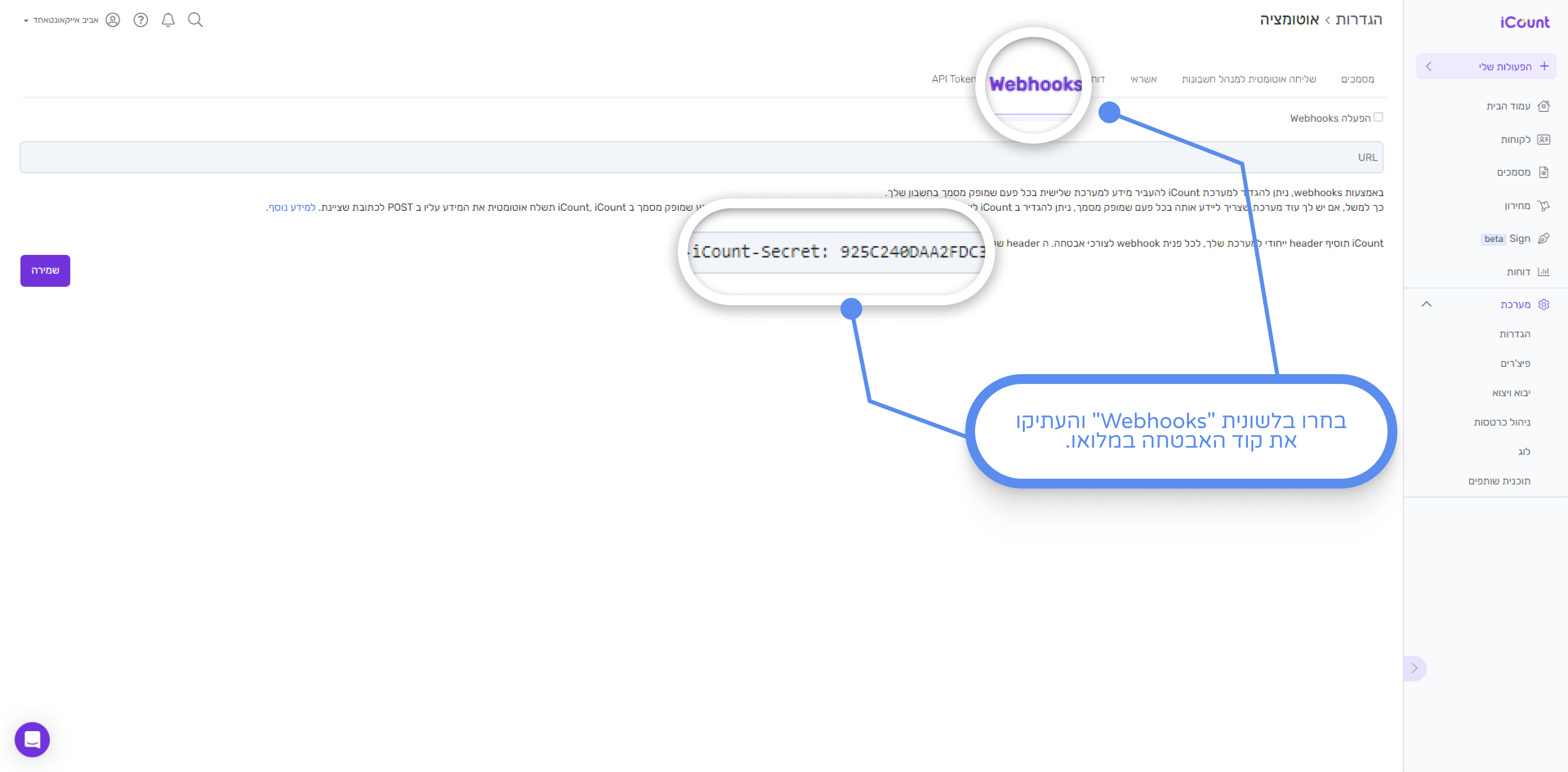This screenshot has height=772, width=1568.
Task: Switch to the אשראי tab
Action: (x=1143, y=79)
